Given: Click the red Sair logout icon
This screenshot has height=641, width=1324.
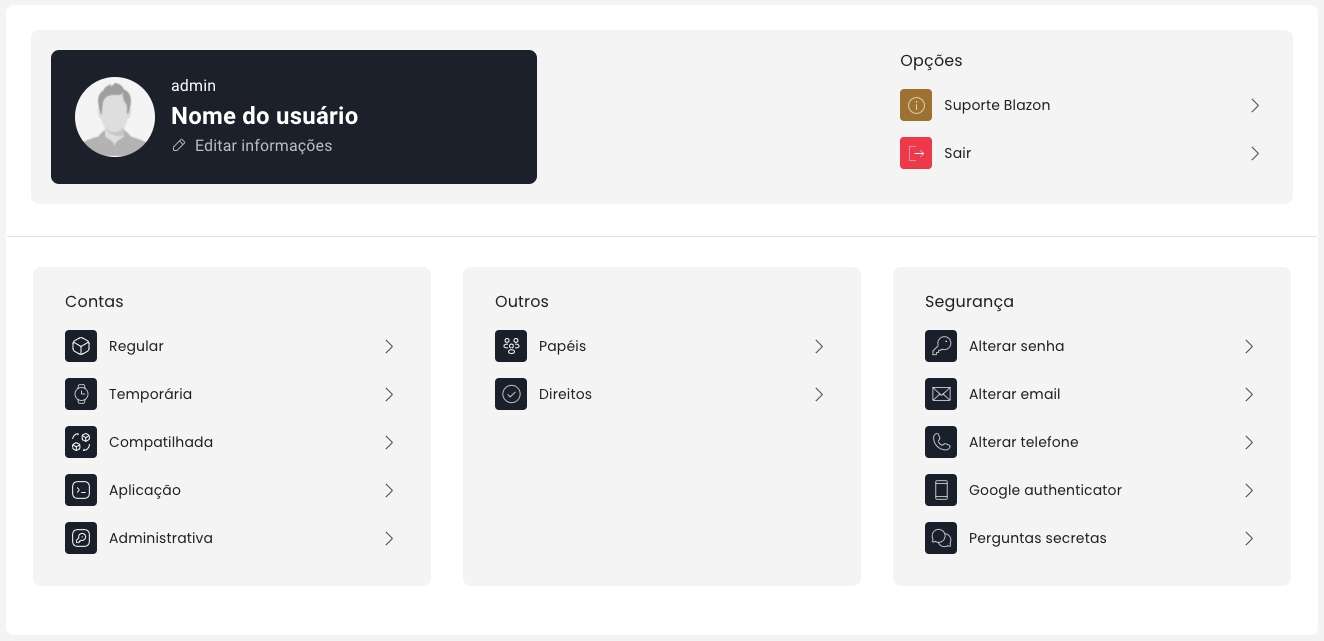Looking at the screenshot, I should pos(916,153).
